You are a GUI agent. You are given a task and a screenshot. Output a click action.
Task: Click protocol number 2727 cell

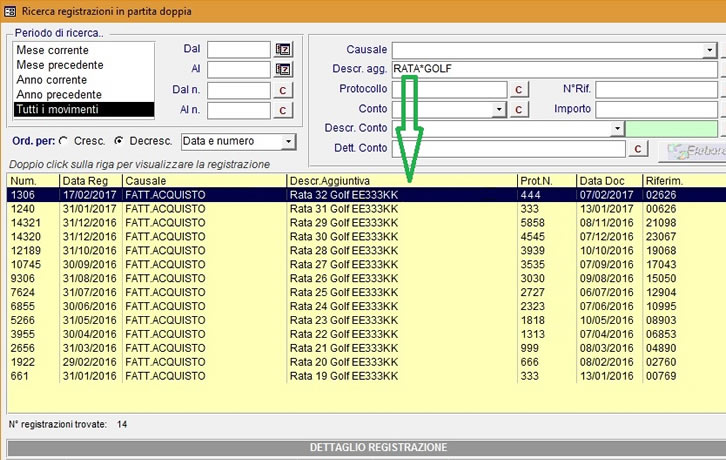click(532, 292)
